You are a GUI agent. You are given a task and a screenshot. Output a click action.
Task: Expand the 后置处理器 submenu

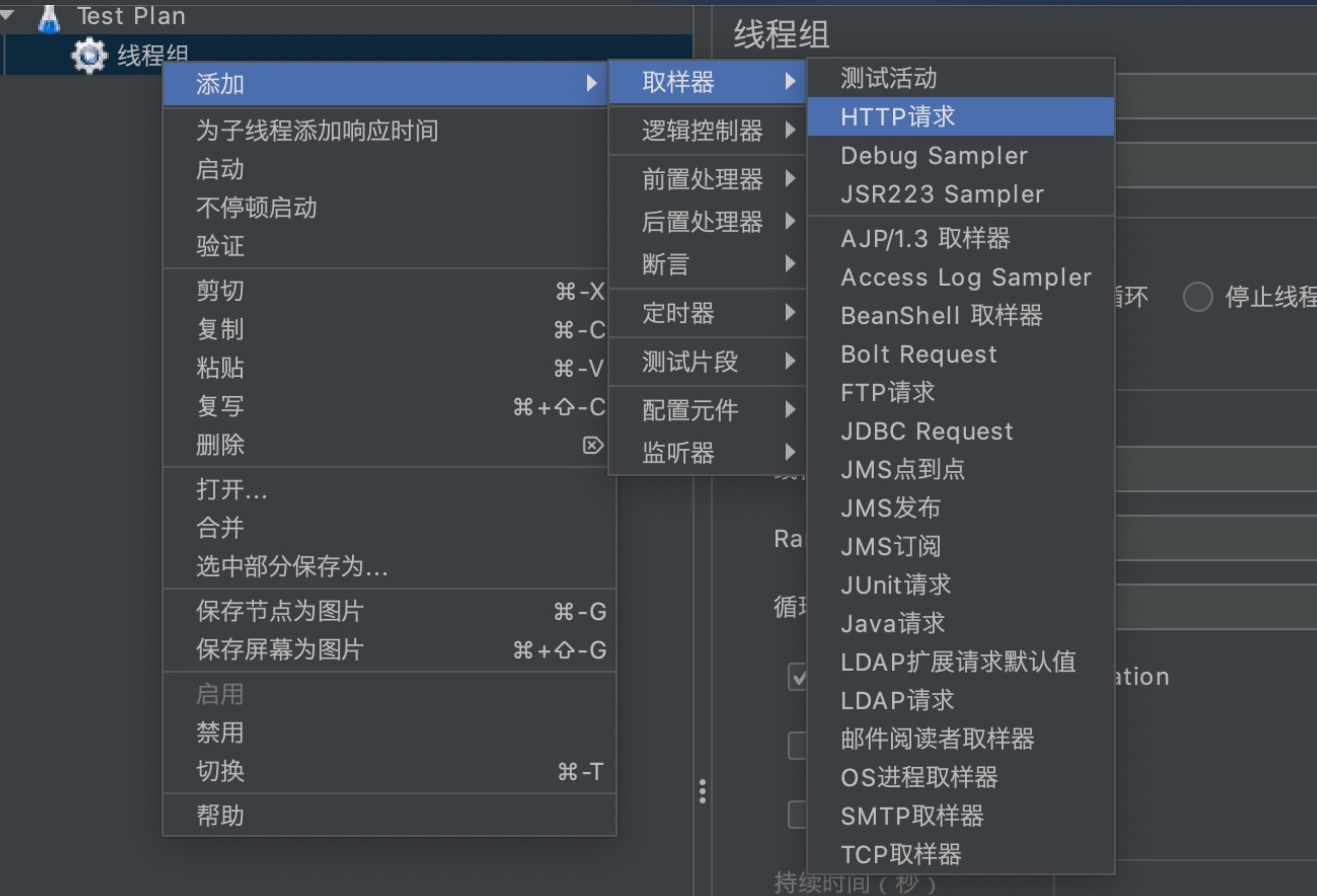pos(707,221)
